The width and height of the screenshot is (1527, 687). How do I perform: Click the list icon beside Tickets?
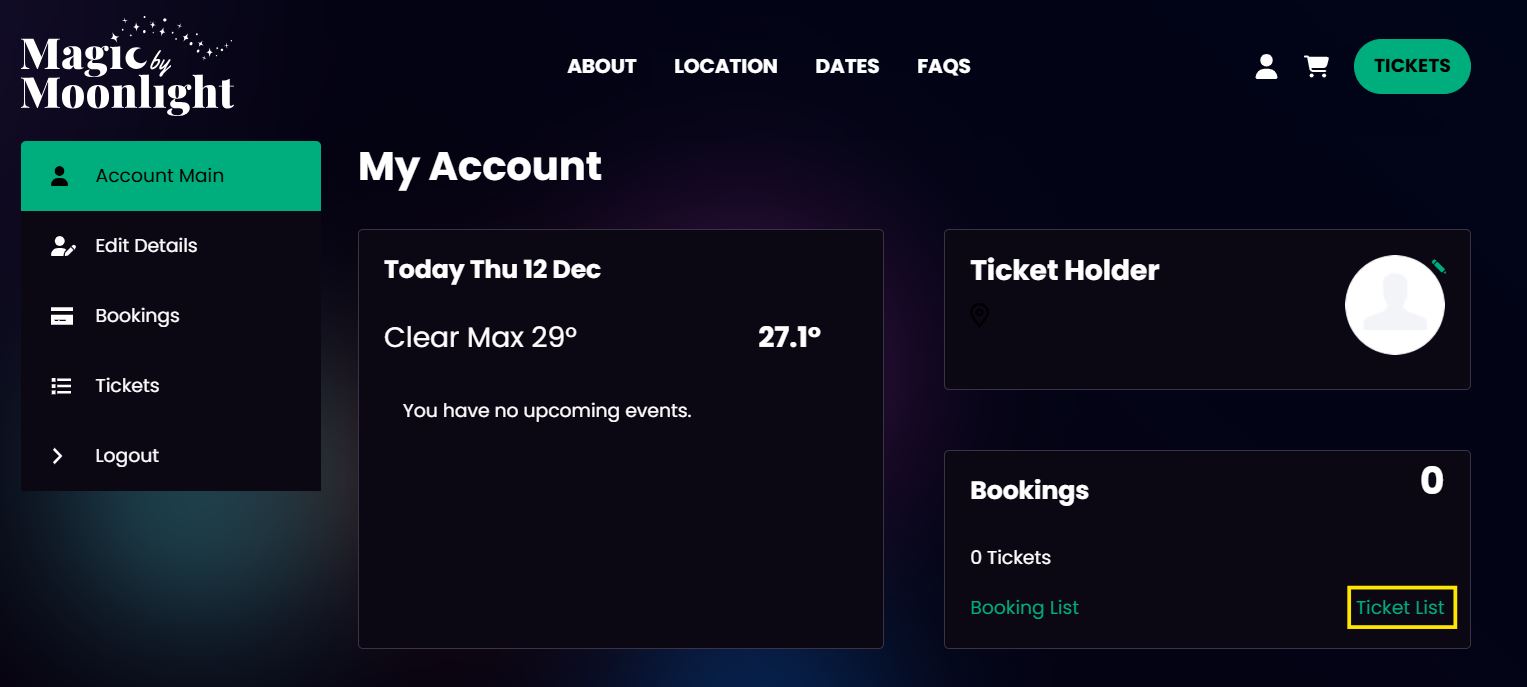61,386
